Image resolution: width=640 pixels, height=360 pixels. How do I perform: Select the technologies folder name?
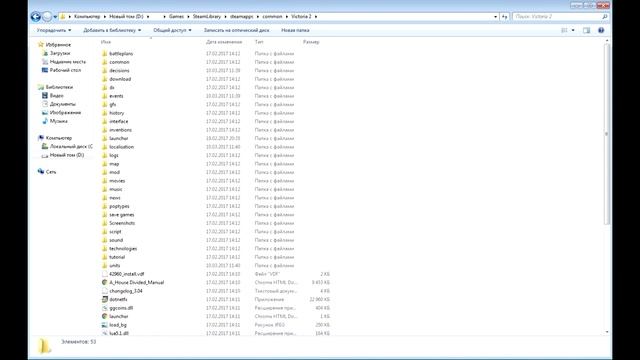click(x=123, y=249)
